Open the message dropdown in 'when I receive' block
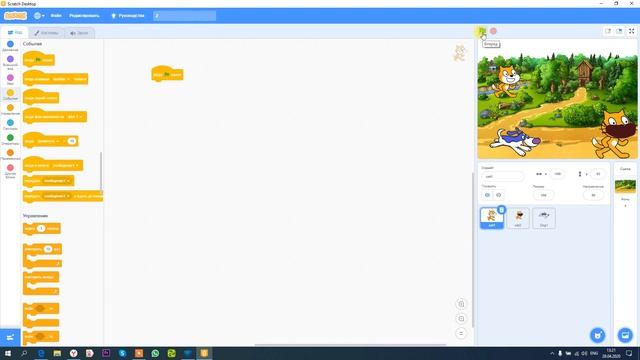 click(64, 165)
